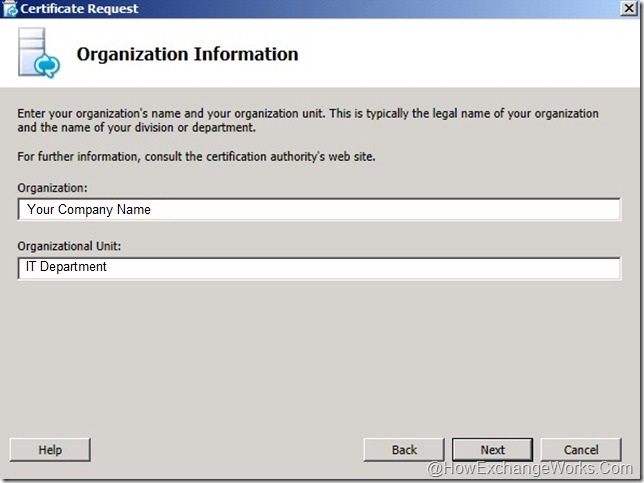Click the empty title bar area
The width and height of the screenshot is (644, 483).
click(380, 9)
